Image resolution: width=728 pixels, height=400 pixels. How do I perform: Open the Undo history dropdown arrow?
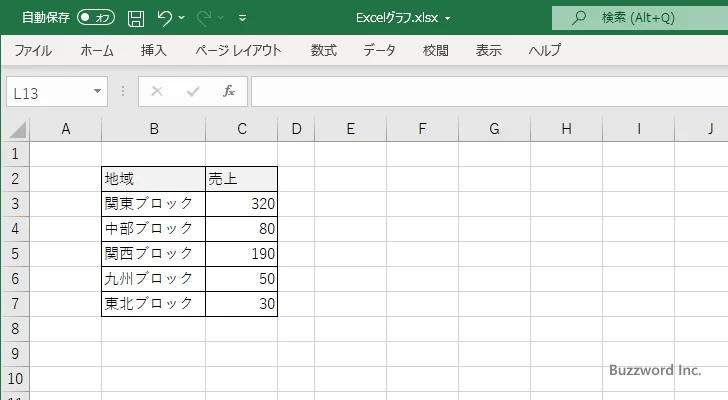182,18
